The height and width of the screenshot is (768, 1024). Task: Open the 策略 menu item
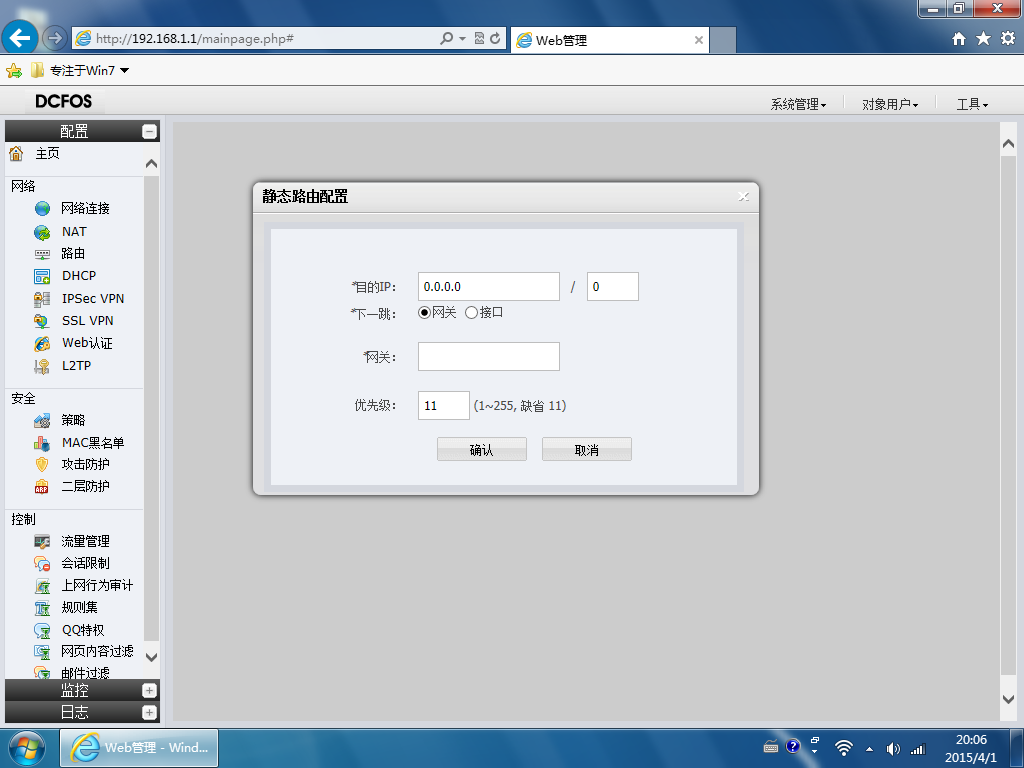[x=73, y=421]
